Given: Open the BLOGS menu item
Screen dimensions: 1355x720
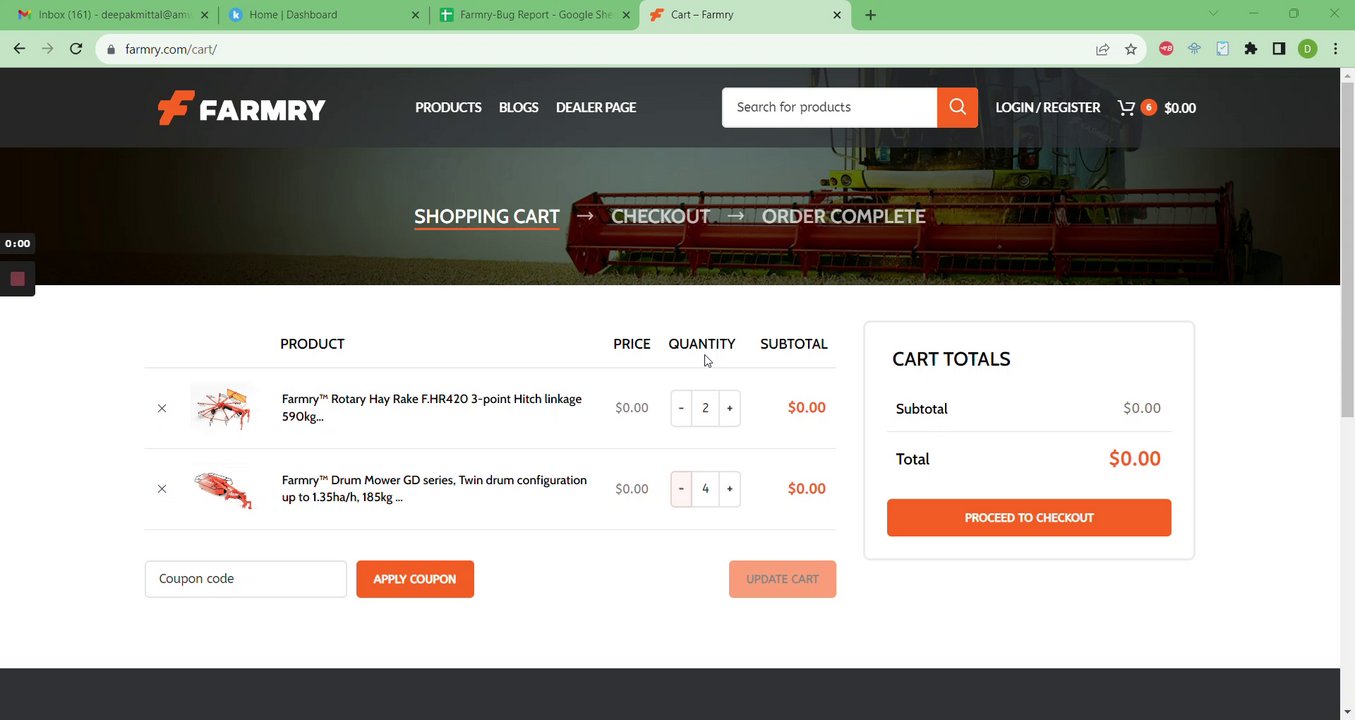Looking at the screenshot, I should [x=519, y=108].
